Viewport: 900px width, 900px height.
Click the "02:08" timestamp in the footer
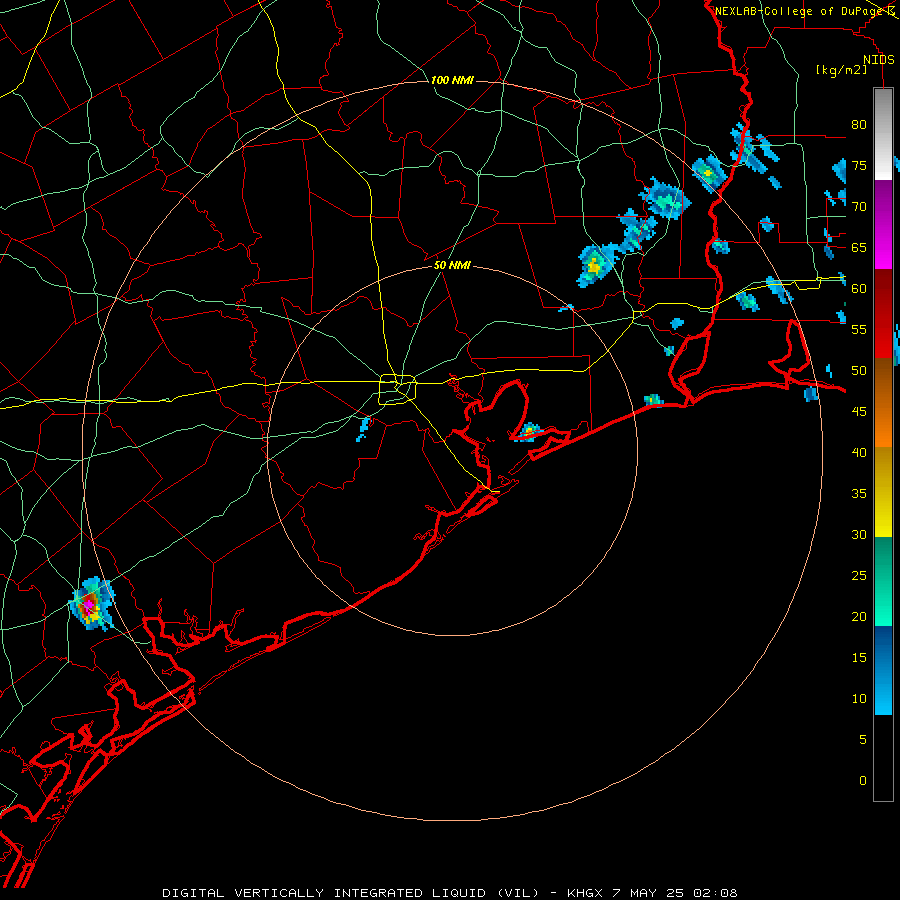tap(715, 893)
